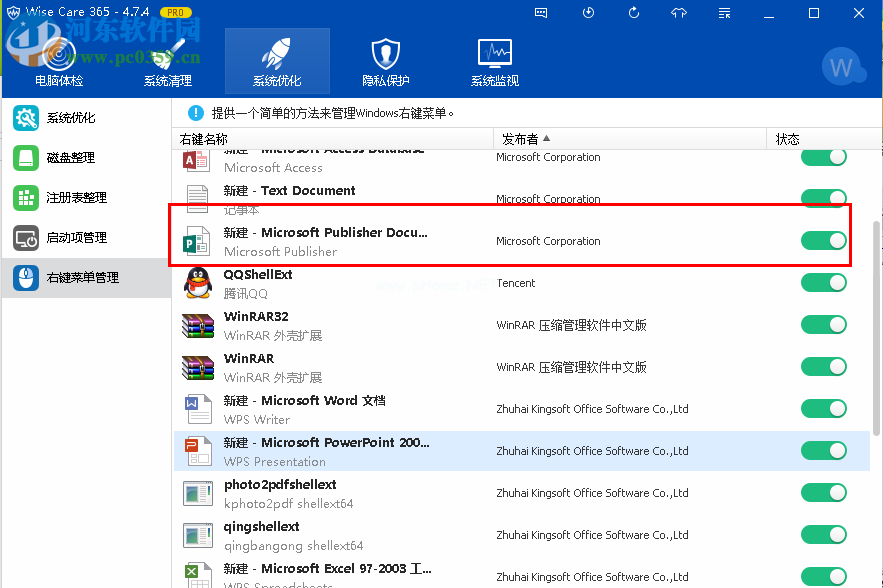Click the vertical scrollbar of the list

coord(877,330)
